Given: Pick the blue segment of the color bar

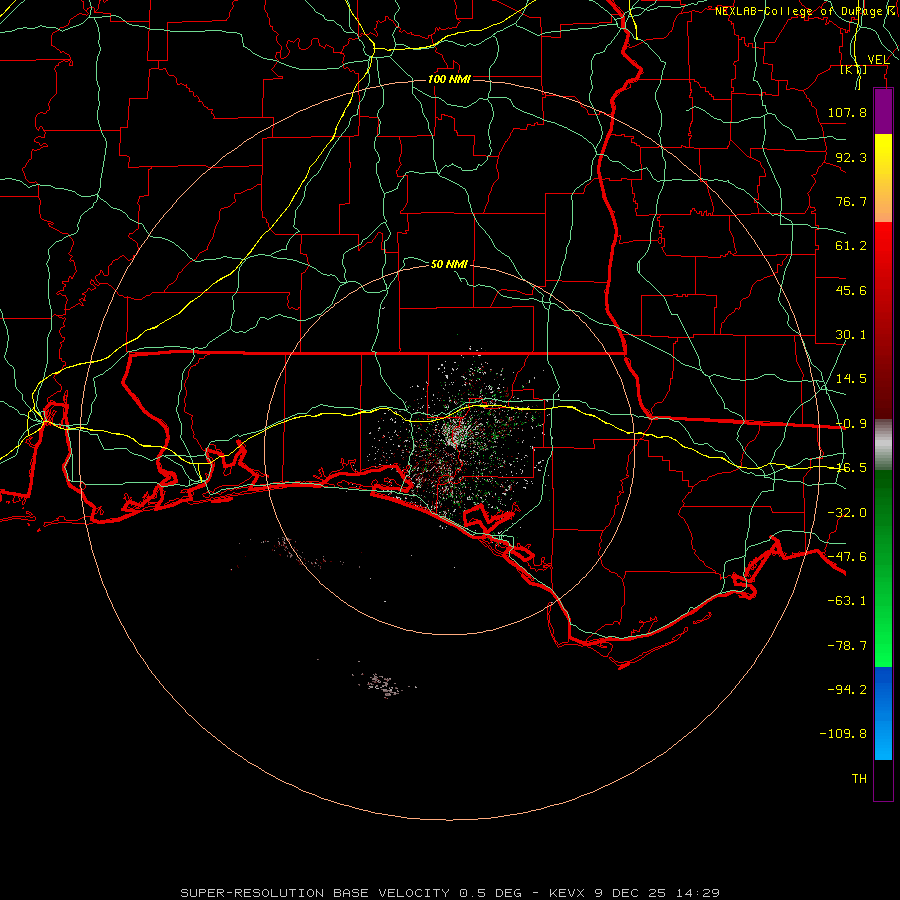Looking at the screenshot, I should 883,713.
